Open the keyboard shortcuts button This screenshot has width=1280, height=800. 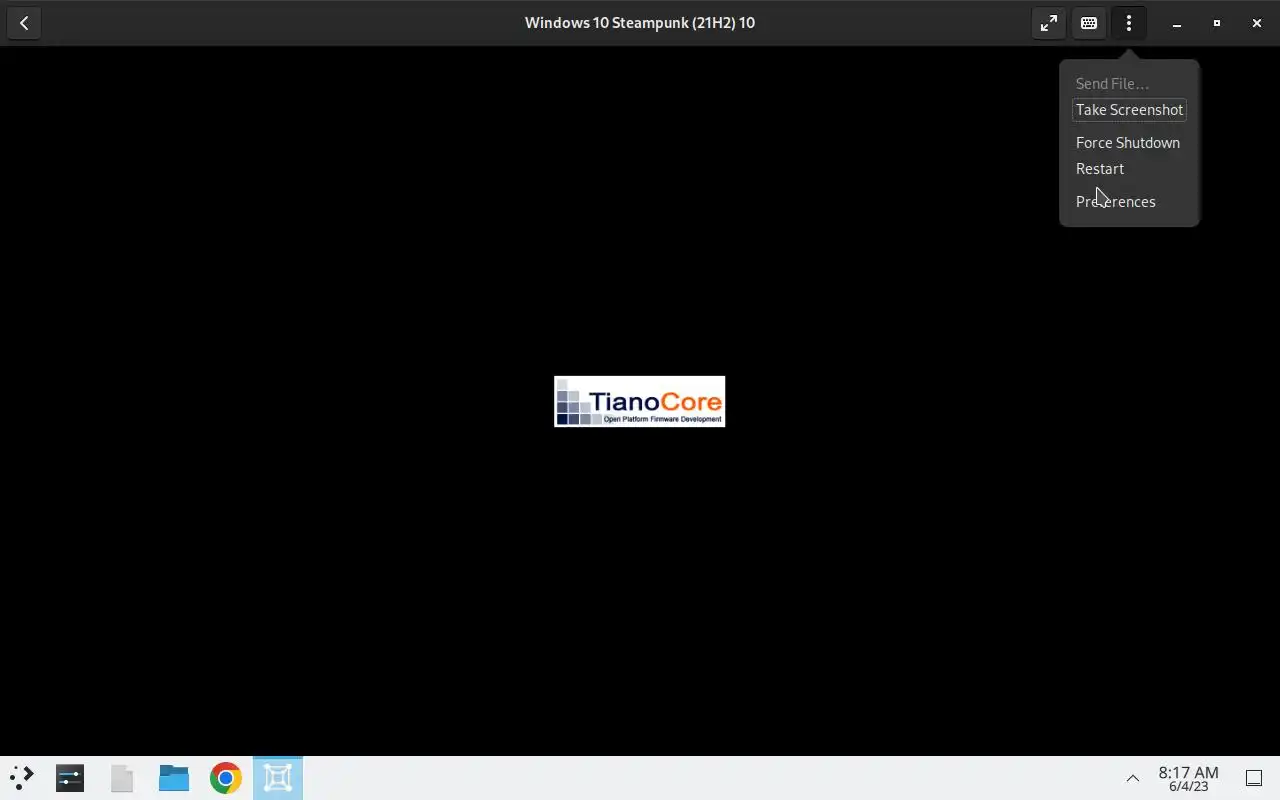point(1089,23)
